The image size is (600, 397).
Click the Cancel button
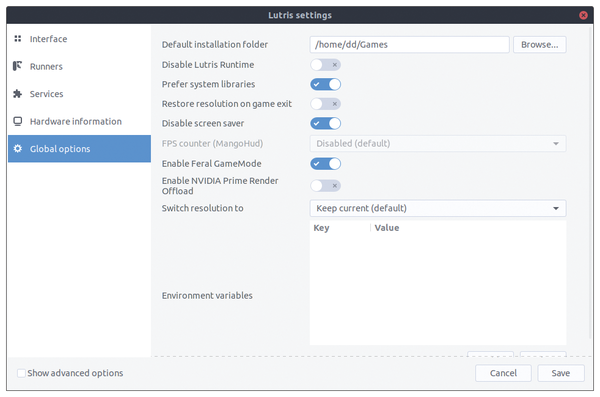(503, 373)
